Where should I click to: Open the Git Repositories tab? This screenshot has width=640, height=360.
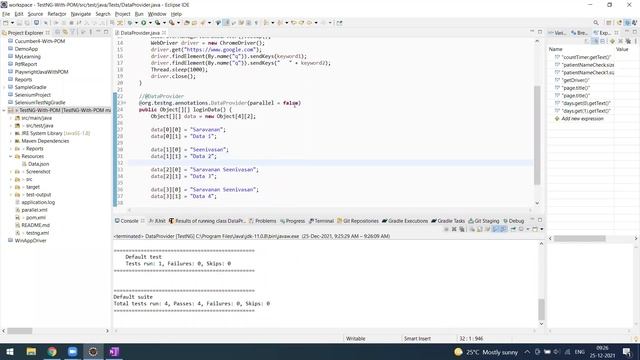[358, 221]
